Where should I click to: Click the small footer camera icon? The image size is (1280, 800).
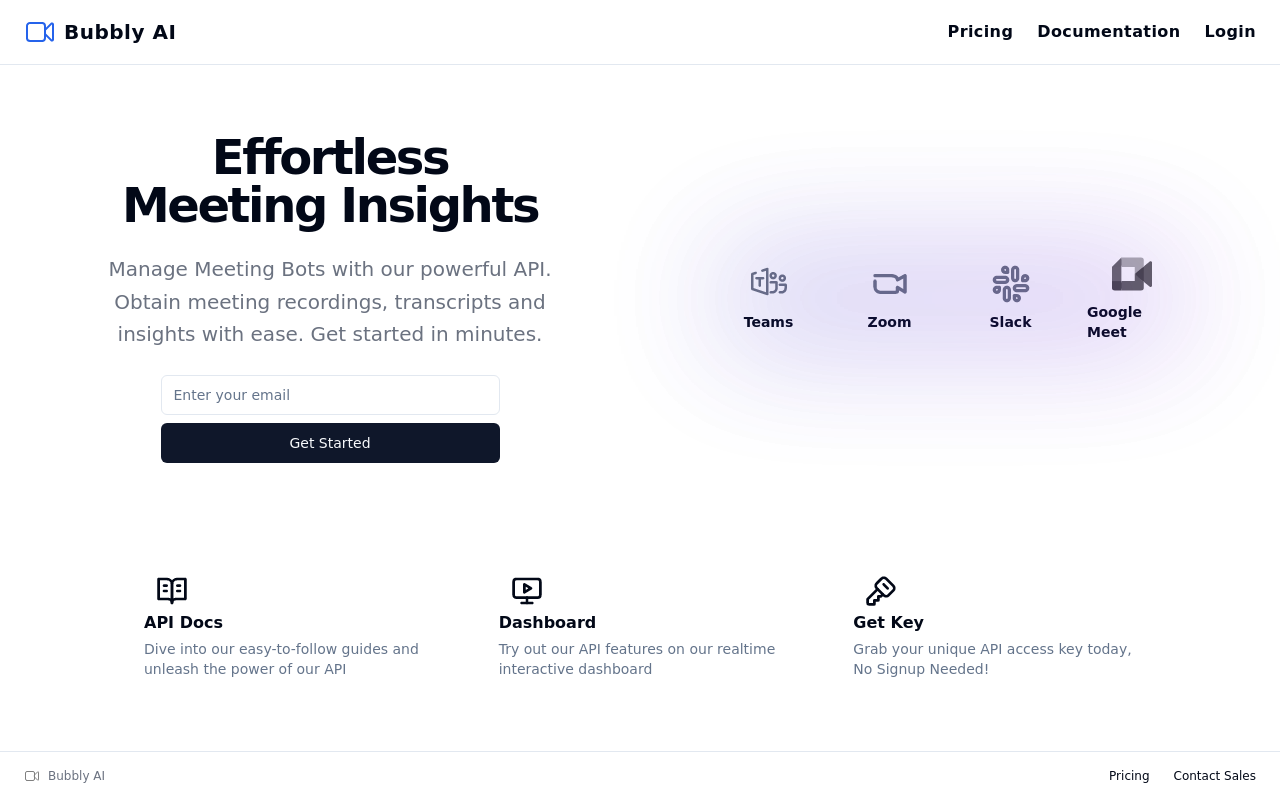coord(32,776)
